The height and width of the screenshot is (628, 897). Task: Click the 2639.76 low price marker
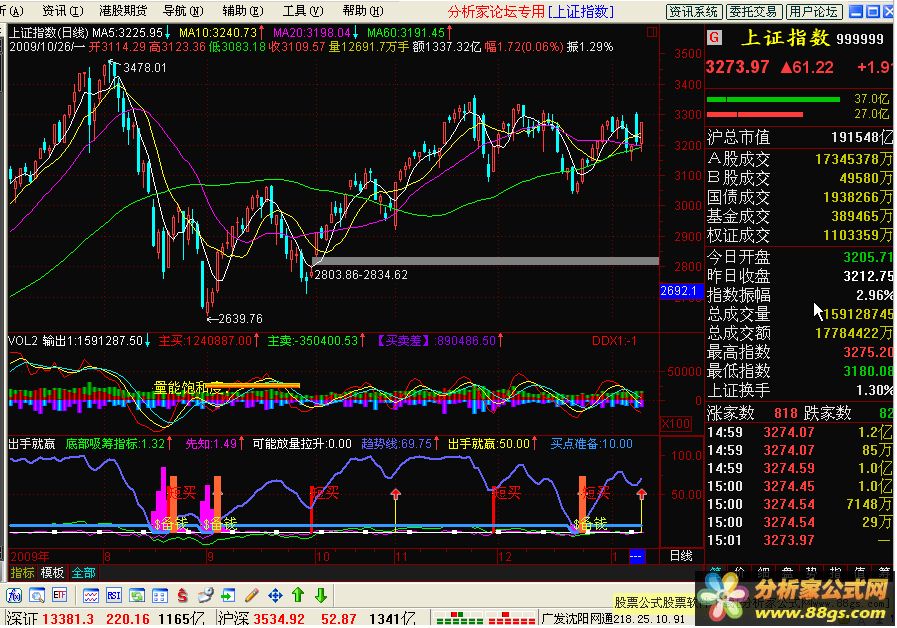pyautogui.click(x=240, y=319)
